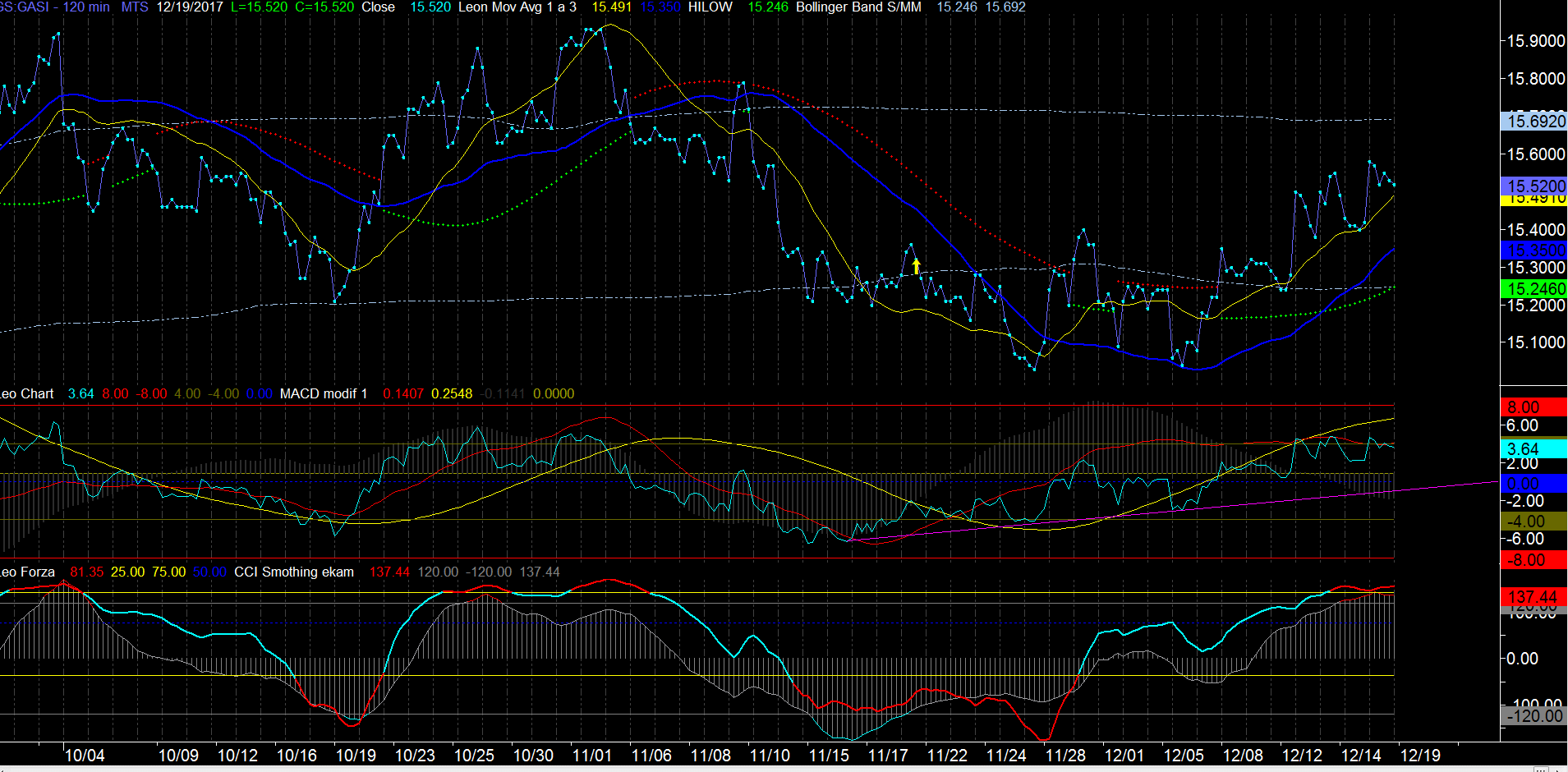This screenshot has width=1568, height=772.
Task: Click the 15.8000 price axis label
Action: [1535, 79]
